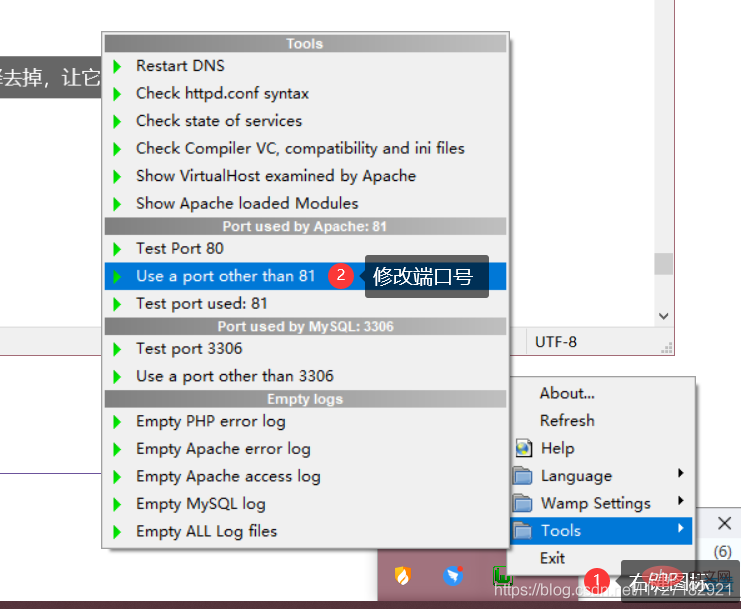Run Test port 3306
Image resolution: width=741 pixels, height=609 pixels.
click(x=305, y=349)
